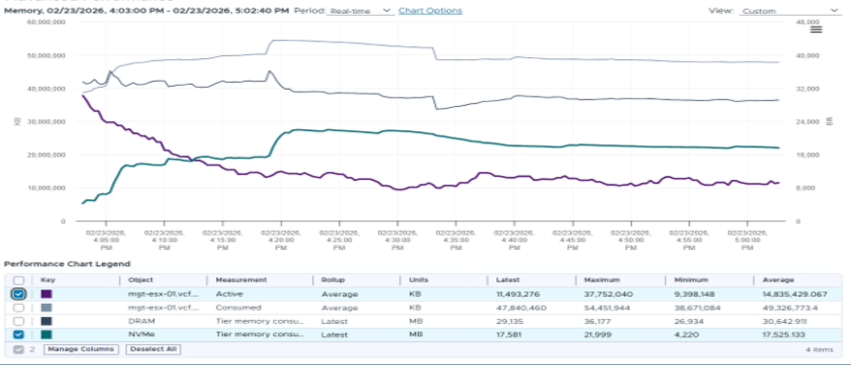Click the Latest column header
The image size is (852, 366).
[x=508, y=280]
